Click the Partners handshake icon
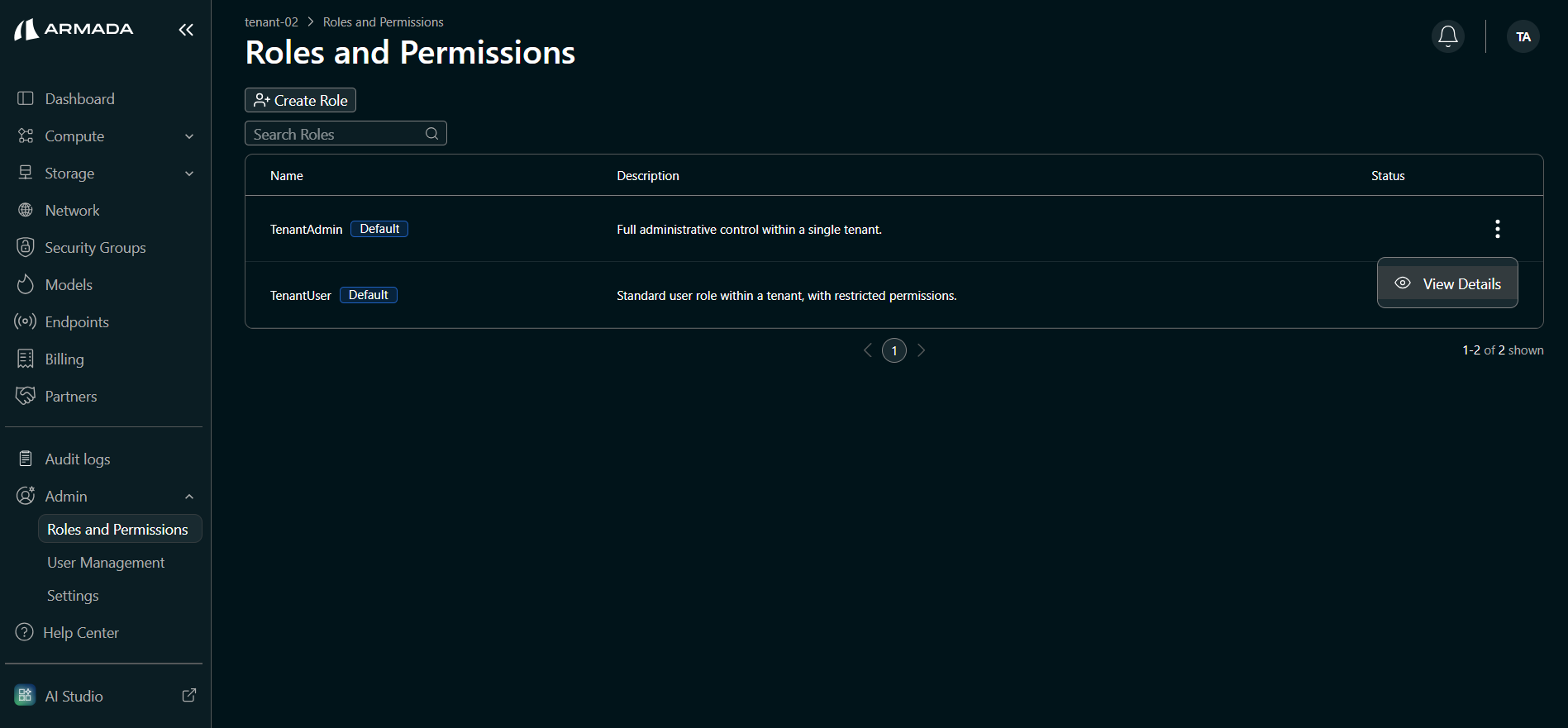Image resolution: width=1568 pixels, height=728 pixels. (26, 396)
